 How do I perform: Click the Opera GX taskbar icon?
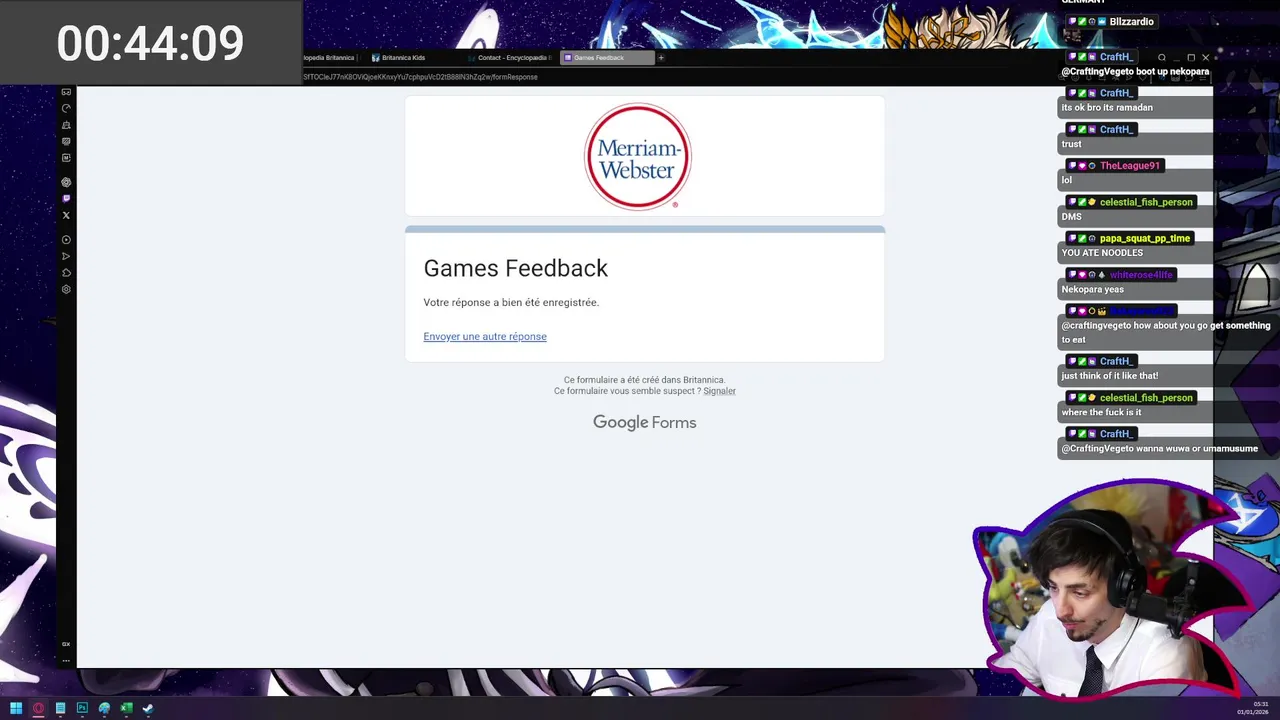coord(38,708)
